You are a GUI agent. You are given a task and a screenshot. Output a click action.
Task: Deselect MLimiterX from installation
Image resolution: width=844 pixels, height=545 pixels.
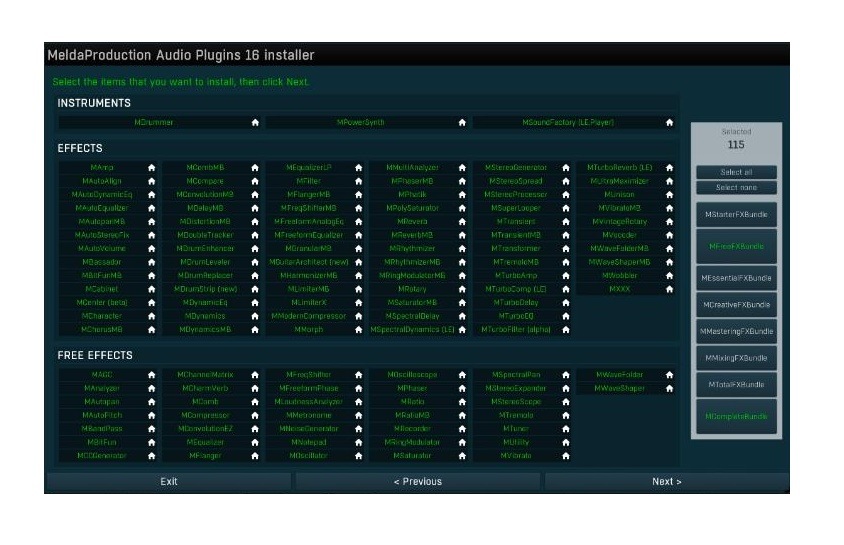click(x=308, y=302)
